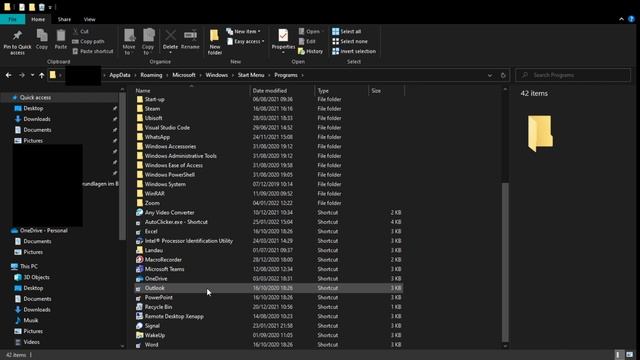Select This PC in navigation pane
The width and height of the screenshot is (640, 360).
(29, 267)
